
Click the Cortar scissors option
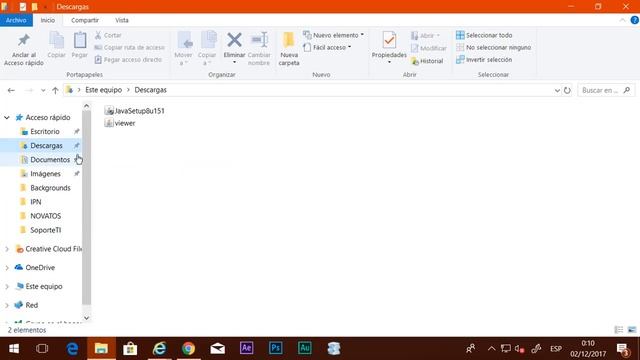[108, 36]
